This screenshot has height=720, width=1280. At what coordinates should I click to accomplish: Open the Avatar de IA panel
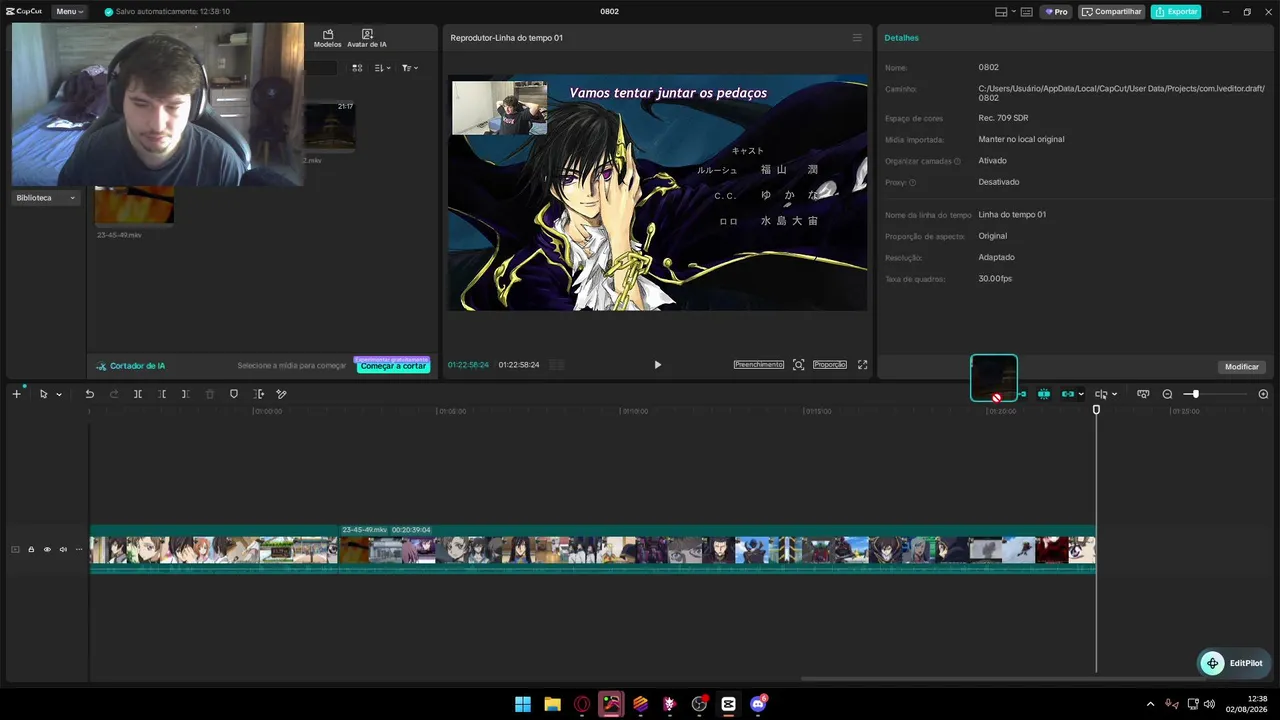(367, 38)
